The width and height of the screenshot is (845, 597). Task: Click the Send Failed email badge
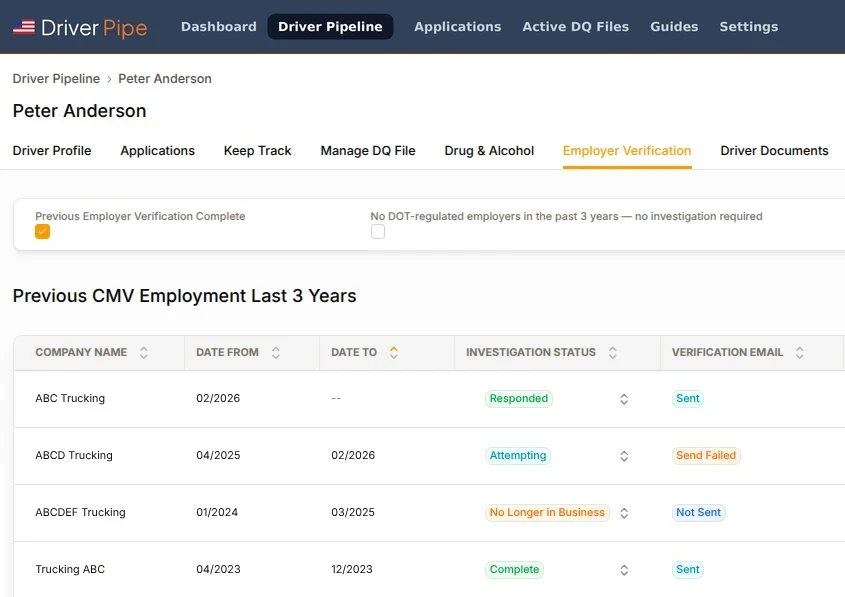point(706,456)
